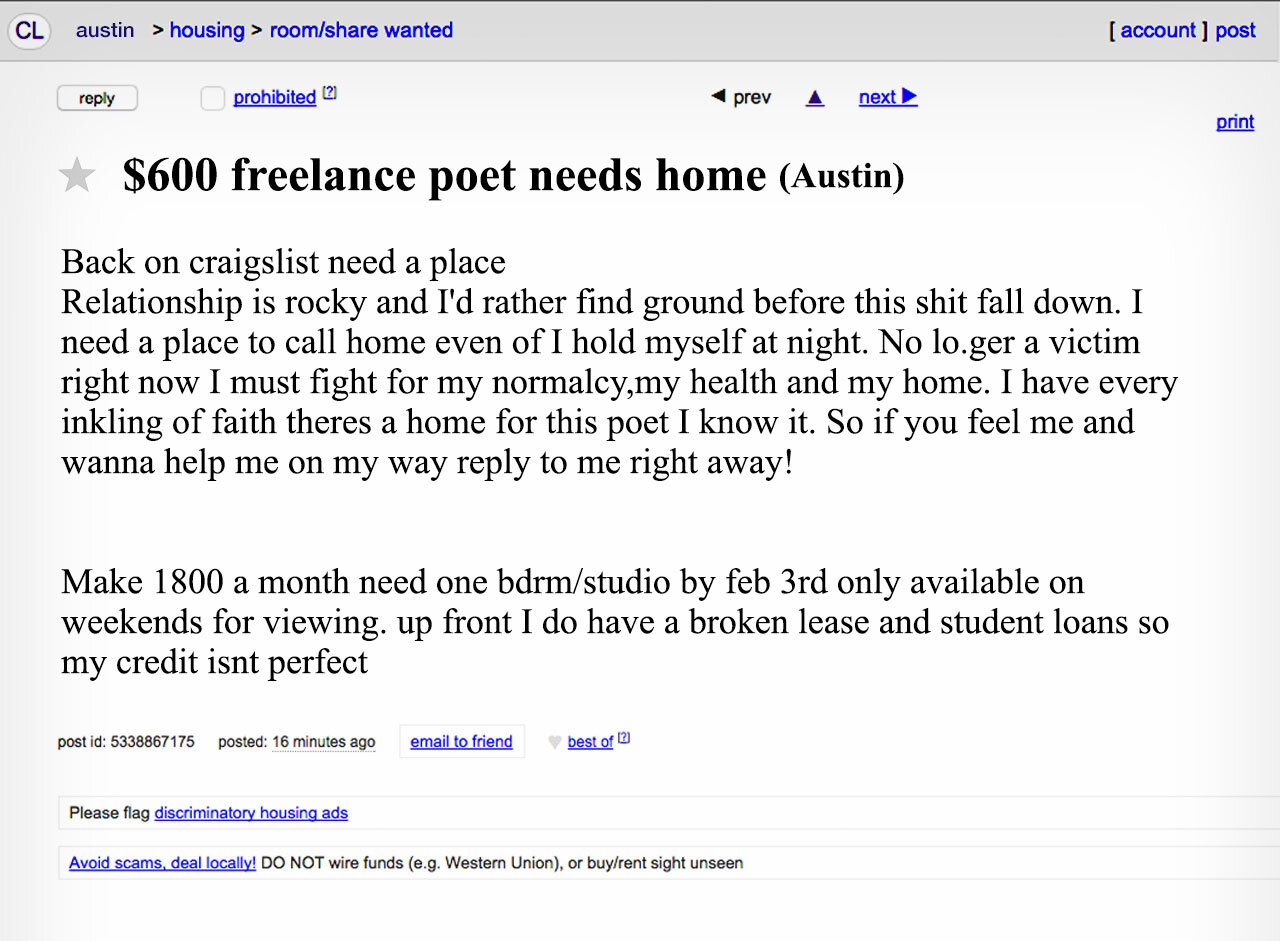Click the post link
The width and height of the screenshot is (1280, 941).
click(1235, 30)
